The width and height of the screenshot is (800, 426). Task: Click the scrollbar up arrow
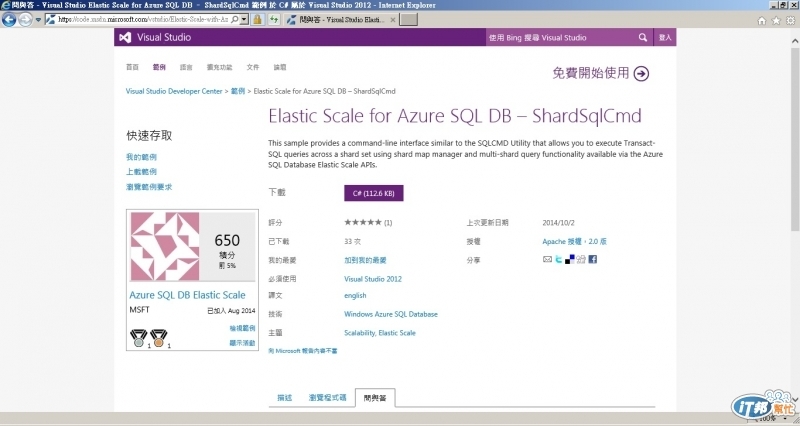pos(795,40)
